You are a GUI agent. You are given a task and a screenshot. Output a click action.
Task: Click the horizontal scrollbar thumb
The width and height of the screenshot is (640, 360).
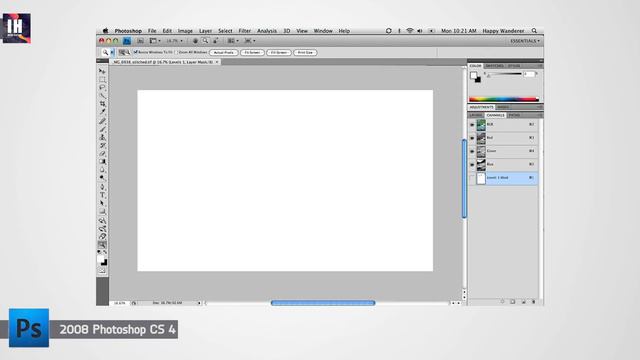tap(323, 303)
